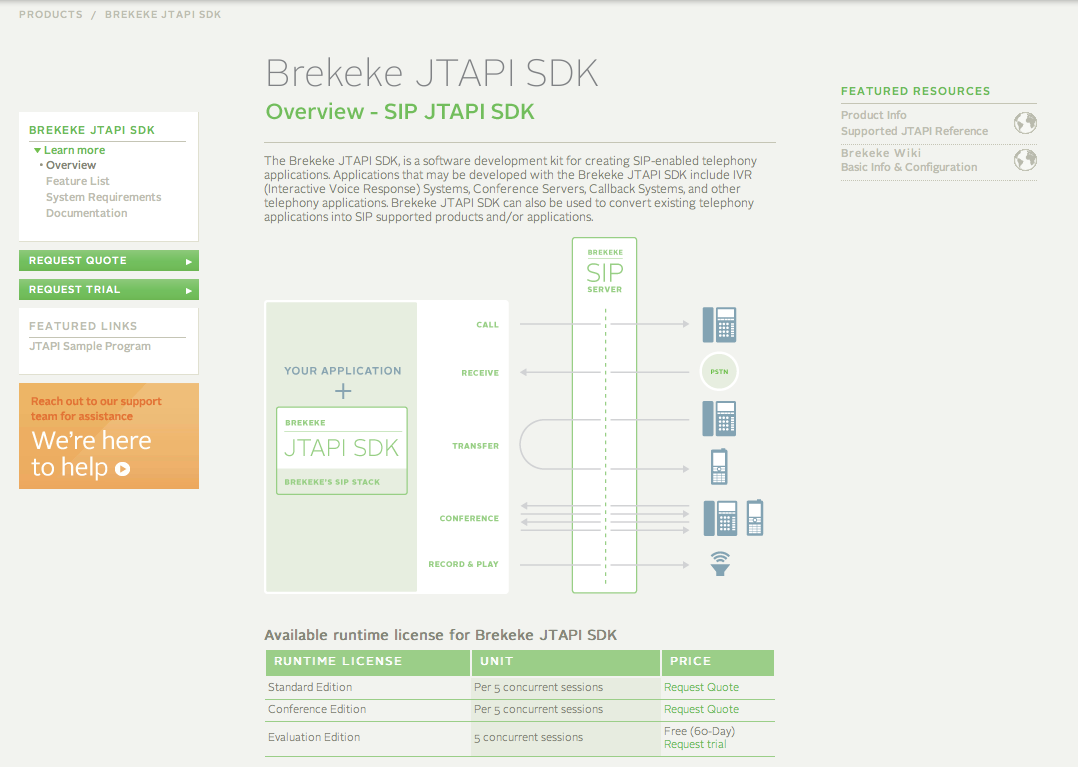Click Request trial for Evaluation Edition
The width and height of the screenshot is (1078, 767).
pyautogui.click(x=695, y=744)
